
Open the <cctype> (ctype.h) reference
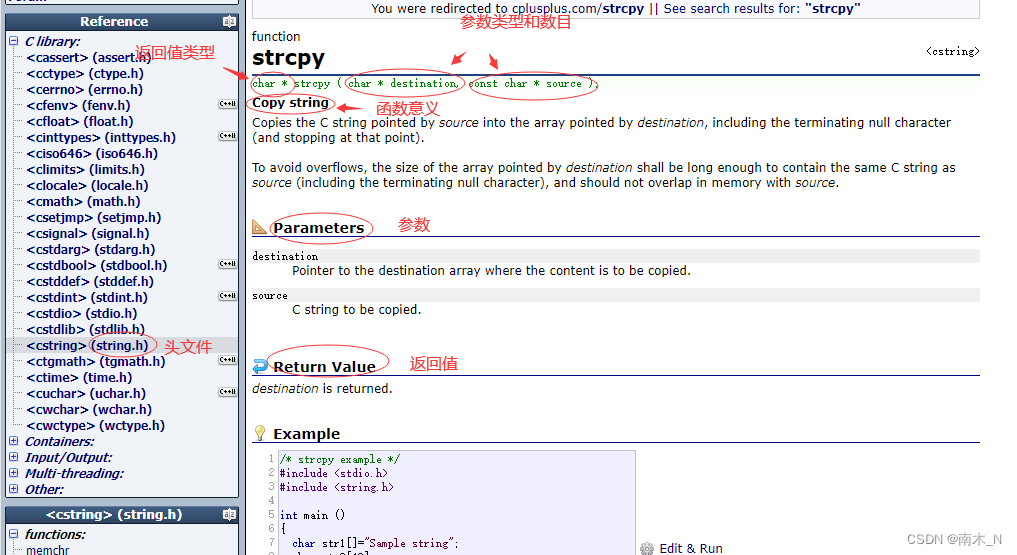(85, 74)
